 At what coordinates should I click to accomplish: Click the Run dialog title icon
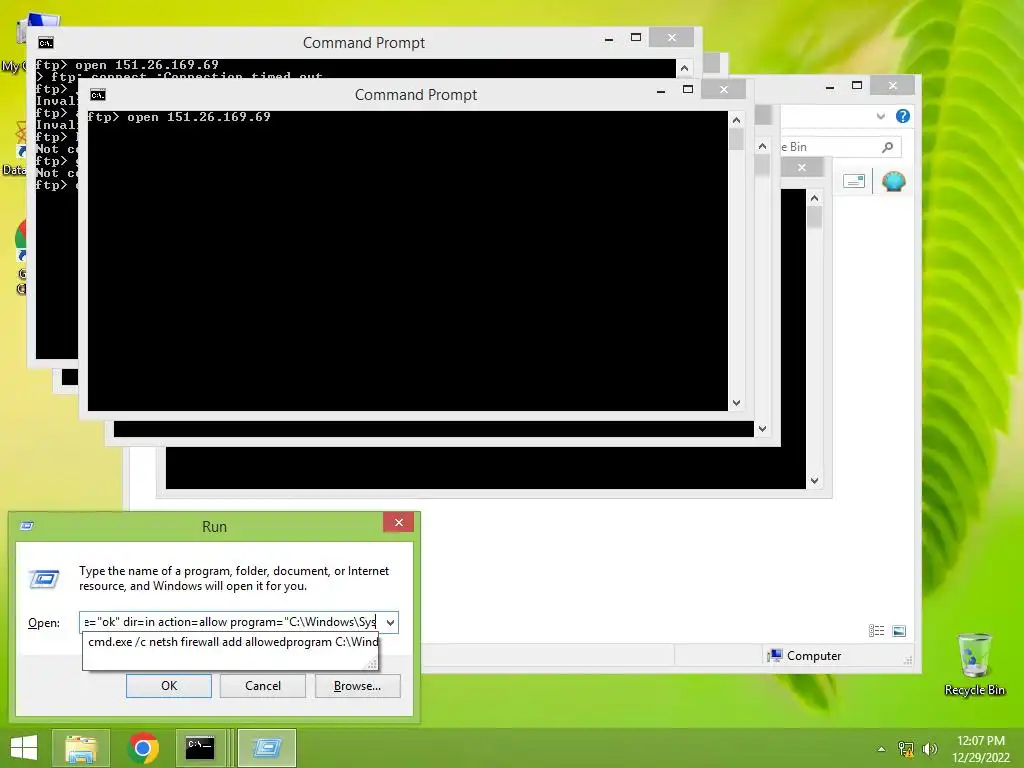pyautogui.click(x=27, y=526)
